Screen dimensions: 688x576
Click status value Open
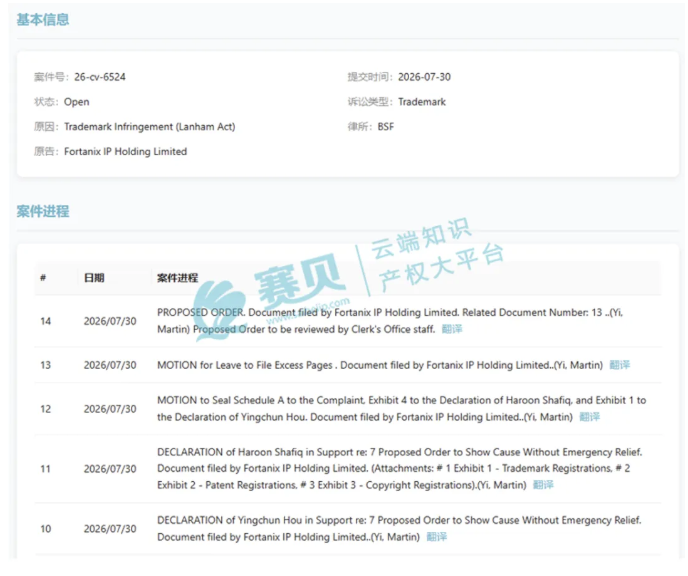(x=77, y=102)
